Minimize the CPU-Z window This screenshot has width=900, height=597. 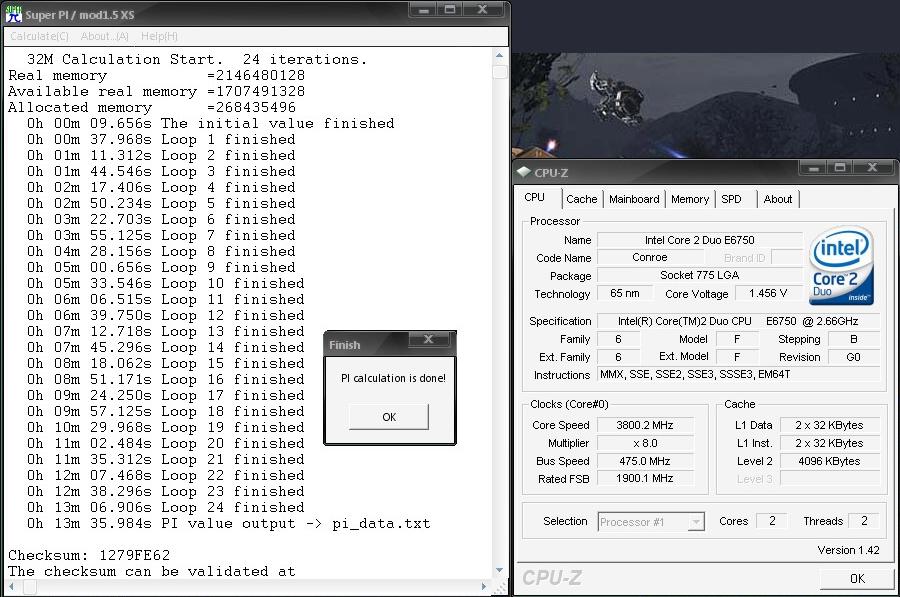pyautogui.click(x=813, y=168)
